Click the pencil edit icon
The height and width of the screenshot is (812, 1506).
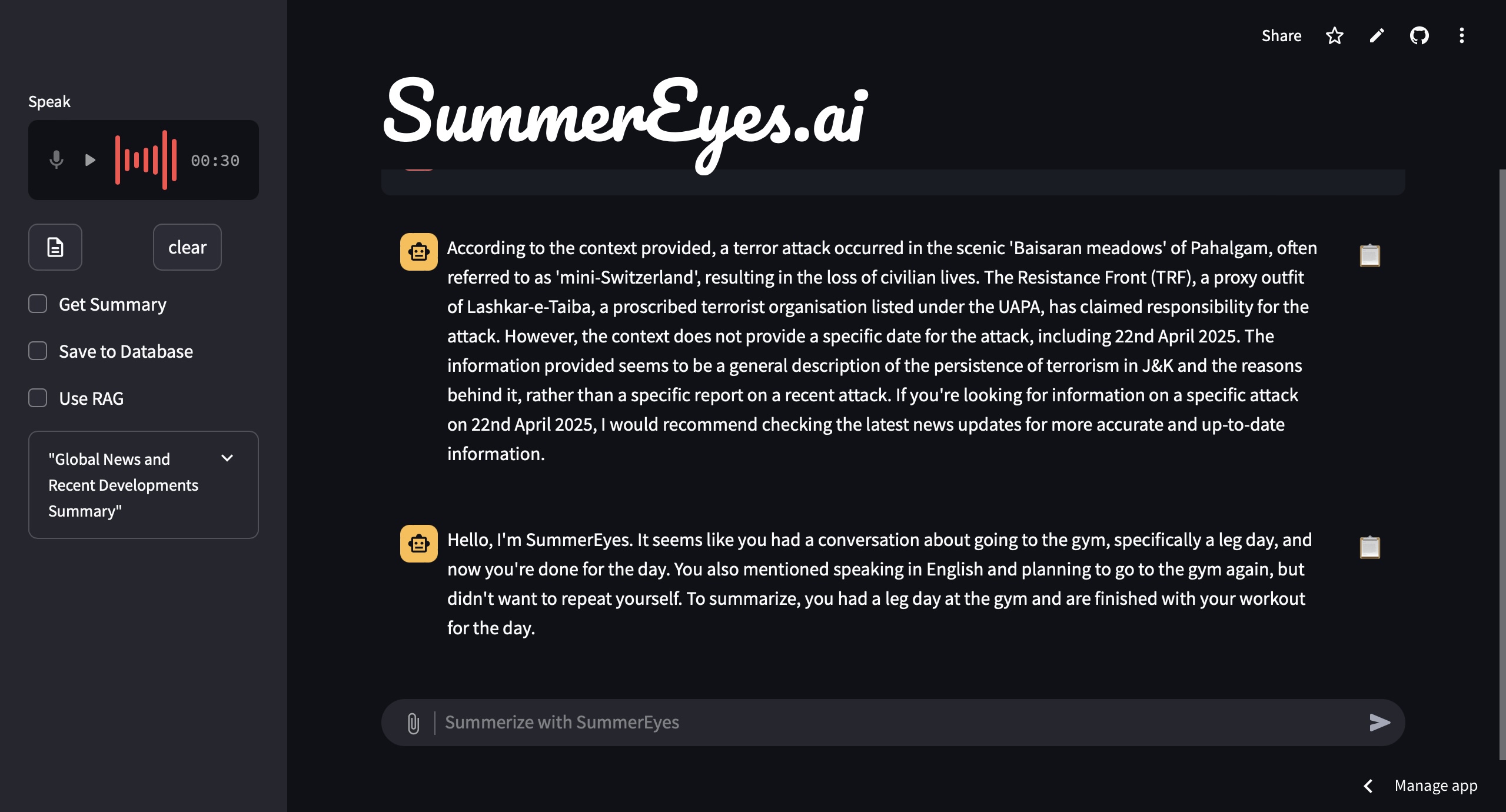click(x=1377, y=36)
